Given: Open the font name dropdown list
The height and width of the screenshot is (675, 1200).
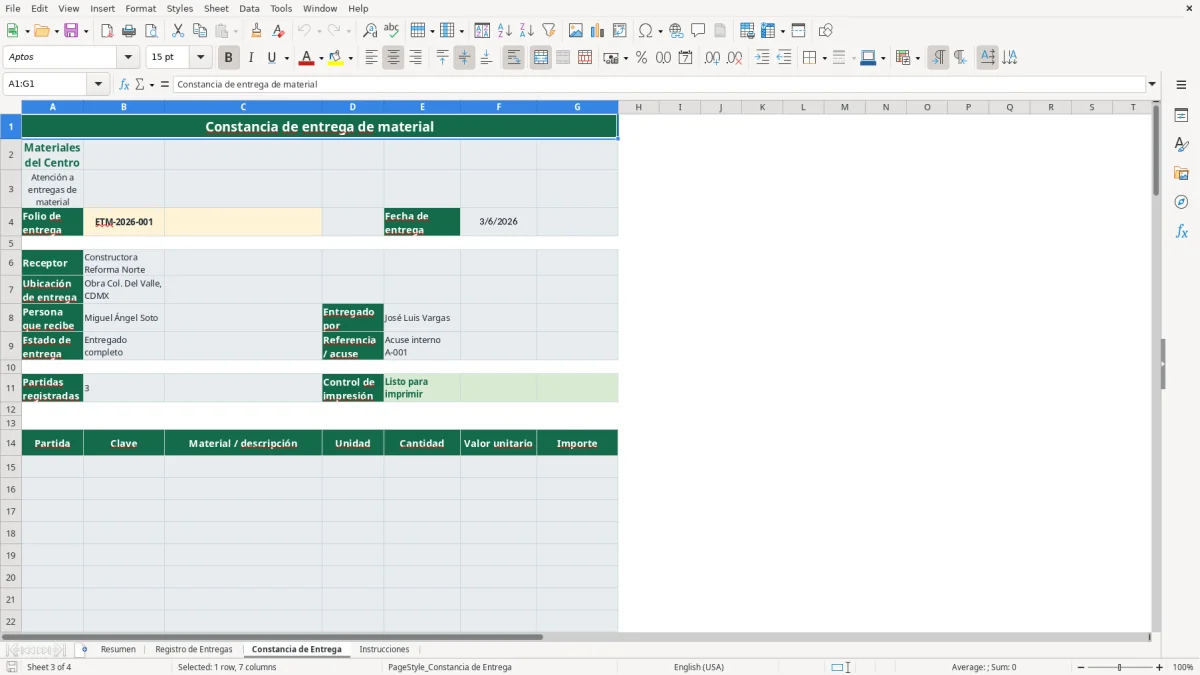Looking at the screenshot, I should click(128, 58).
